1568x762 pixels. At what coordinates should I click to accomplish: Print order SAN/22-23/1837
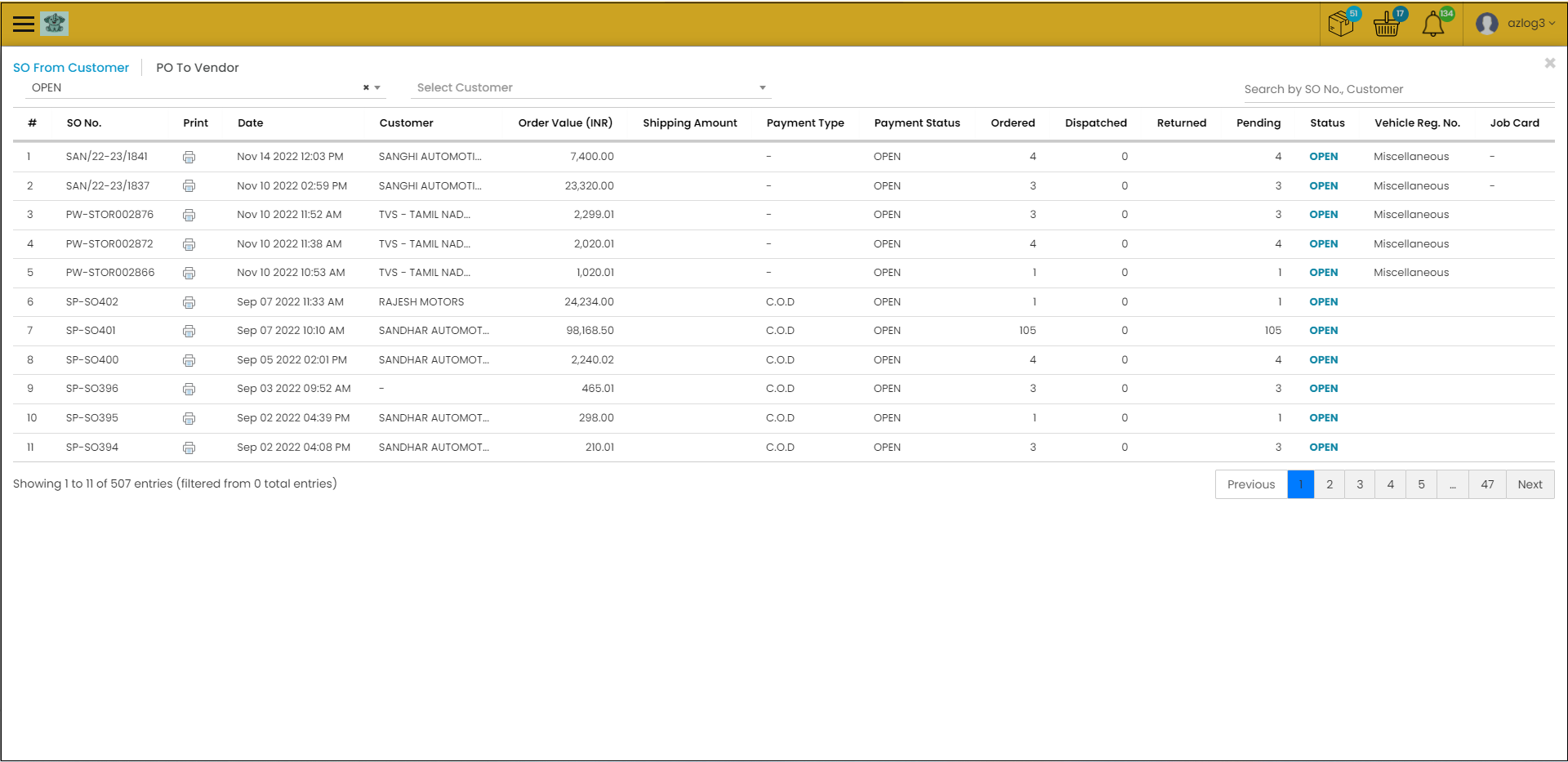pos(189,186)
